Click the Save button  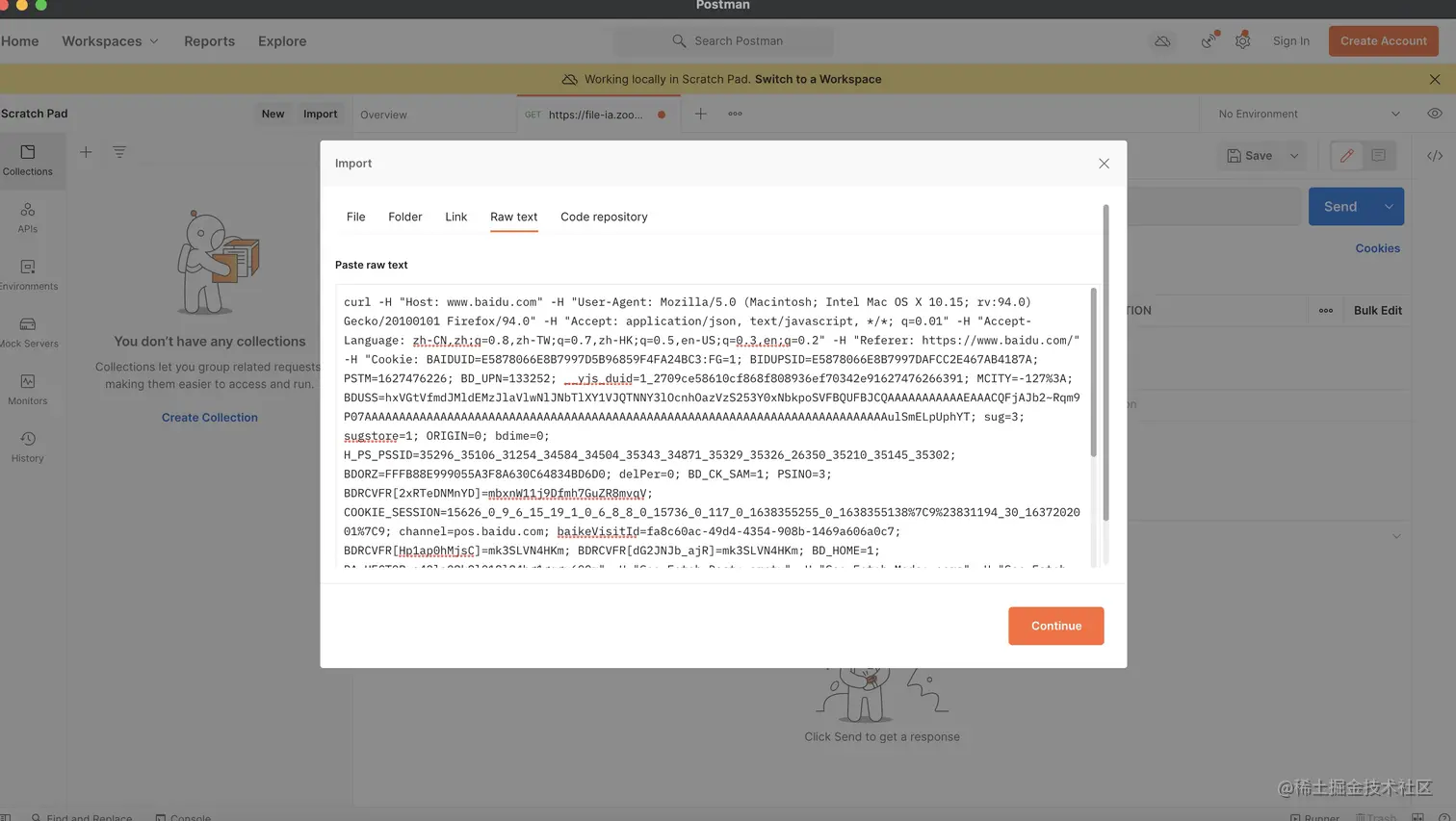pos(1250,156)
